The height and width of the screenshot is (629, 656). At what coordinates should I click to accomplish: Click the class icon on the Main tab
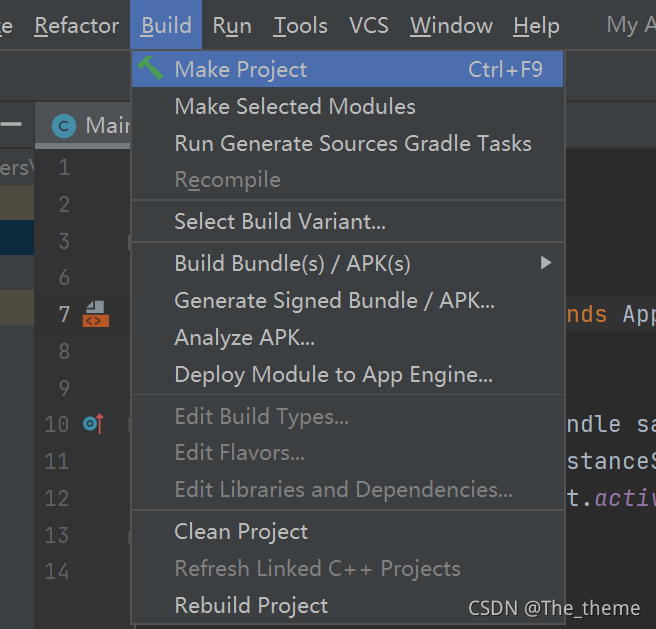pos(64,126)
